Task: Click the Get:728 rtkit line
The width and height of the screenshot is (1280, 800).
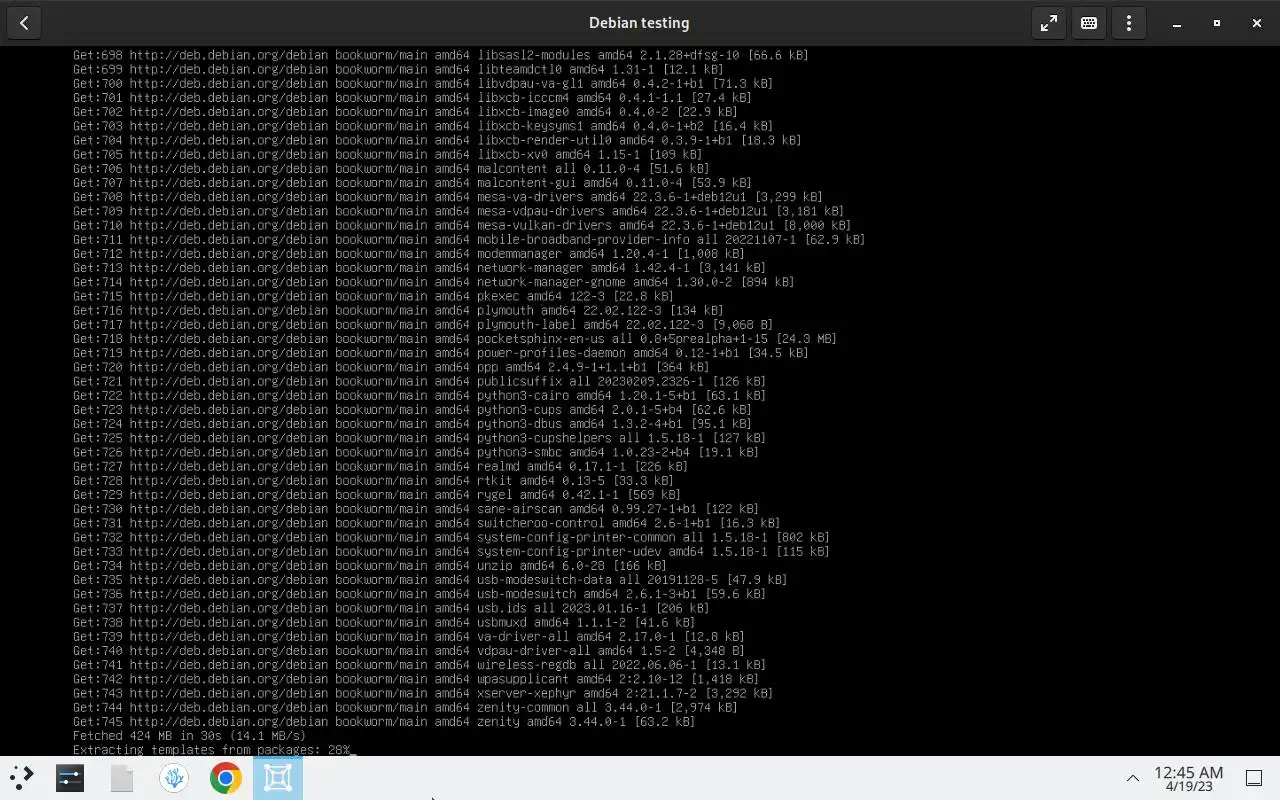Action: click(373, 481)
